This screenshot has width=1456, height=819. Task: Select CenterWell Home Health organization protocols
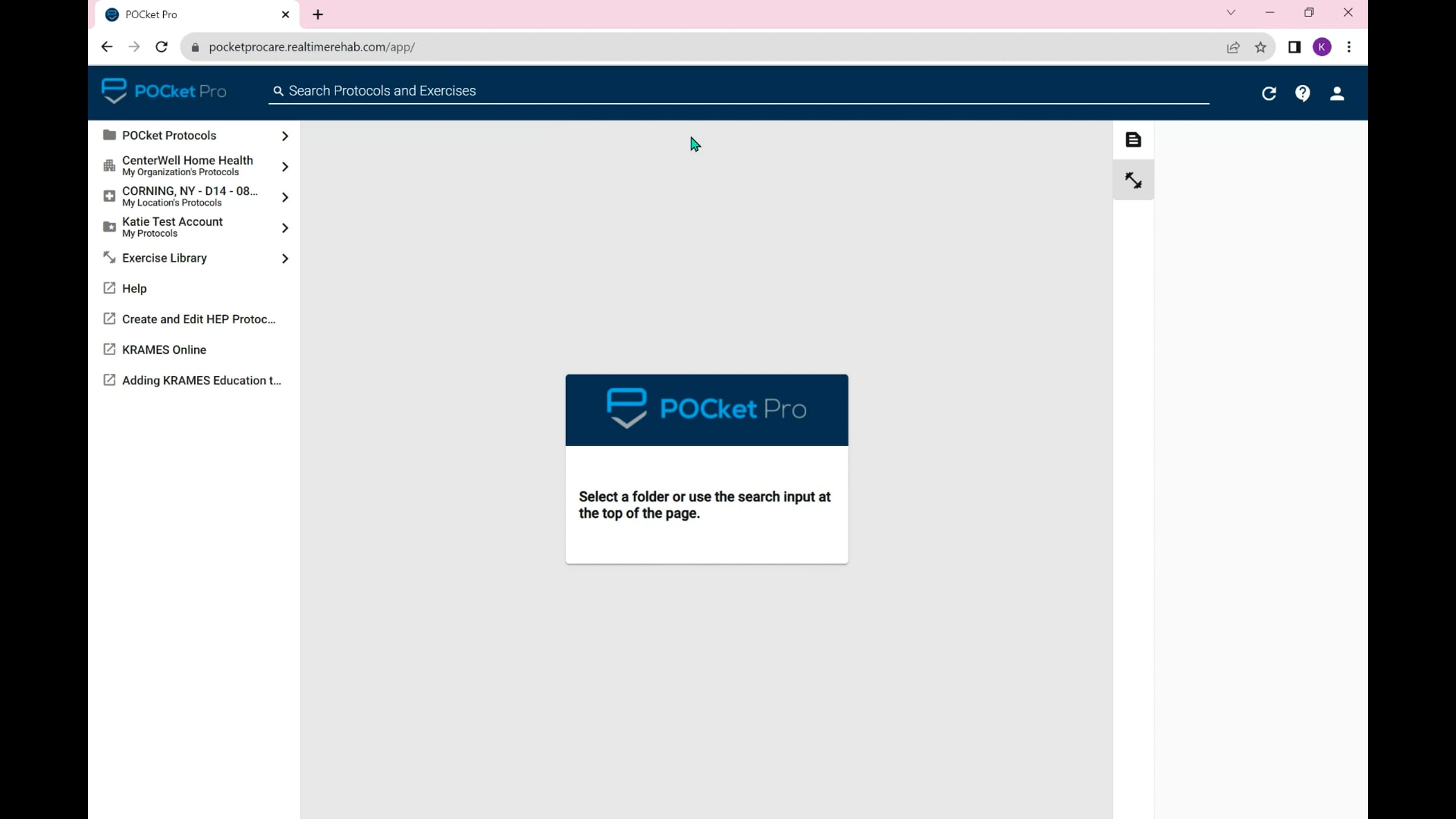click(x=194, y=166)
